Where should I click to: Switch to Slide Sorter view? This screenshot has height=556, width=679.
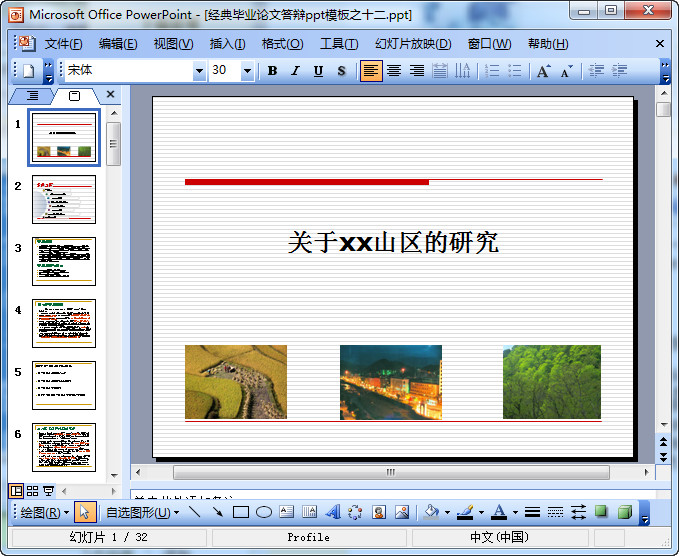[x=32, y=491]
